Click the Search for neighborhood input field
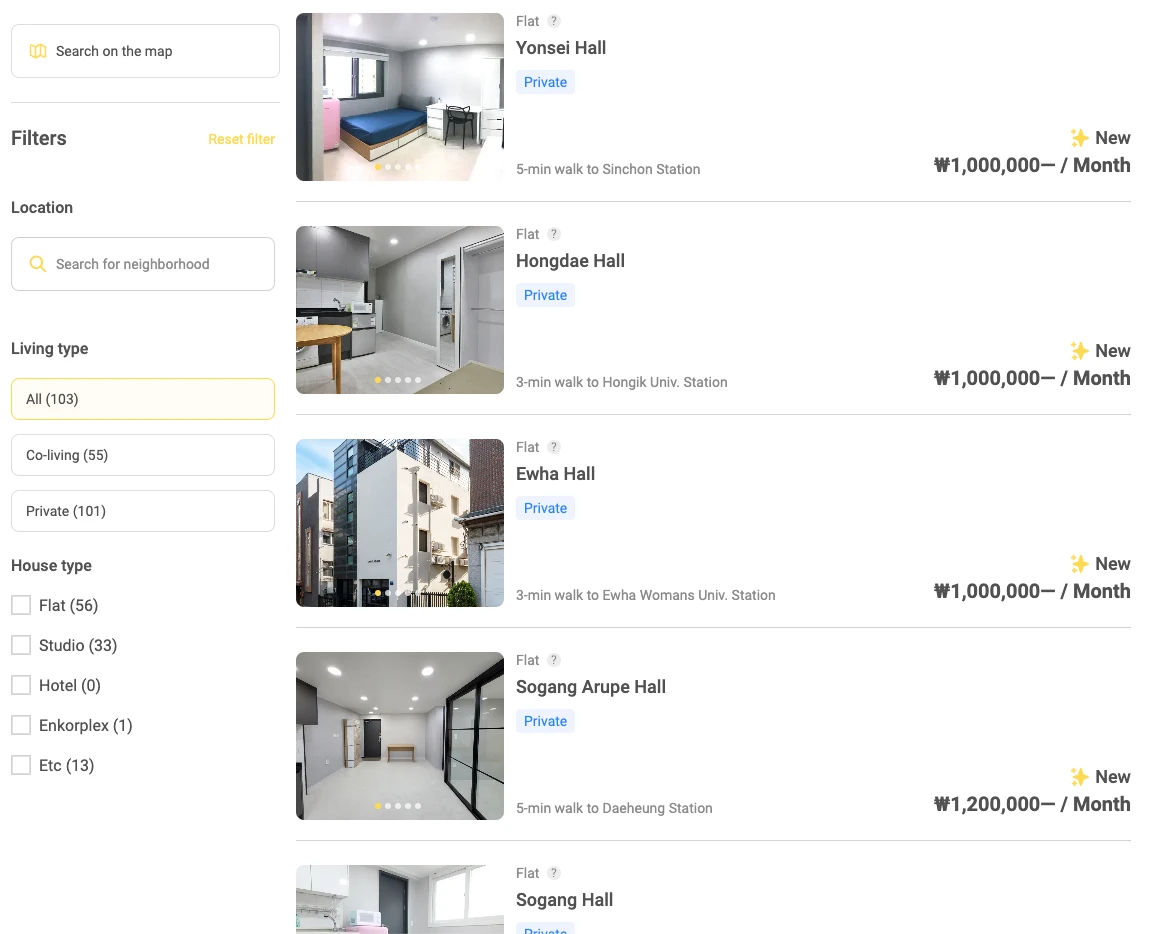The width and height of the screenshot is (1152, 934). pos(143,264)
